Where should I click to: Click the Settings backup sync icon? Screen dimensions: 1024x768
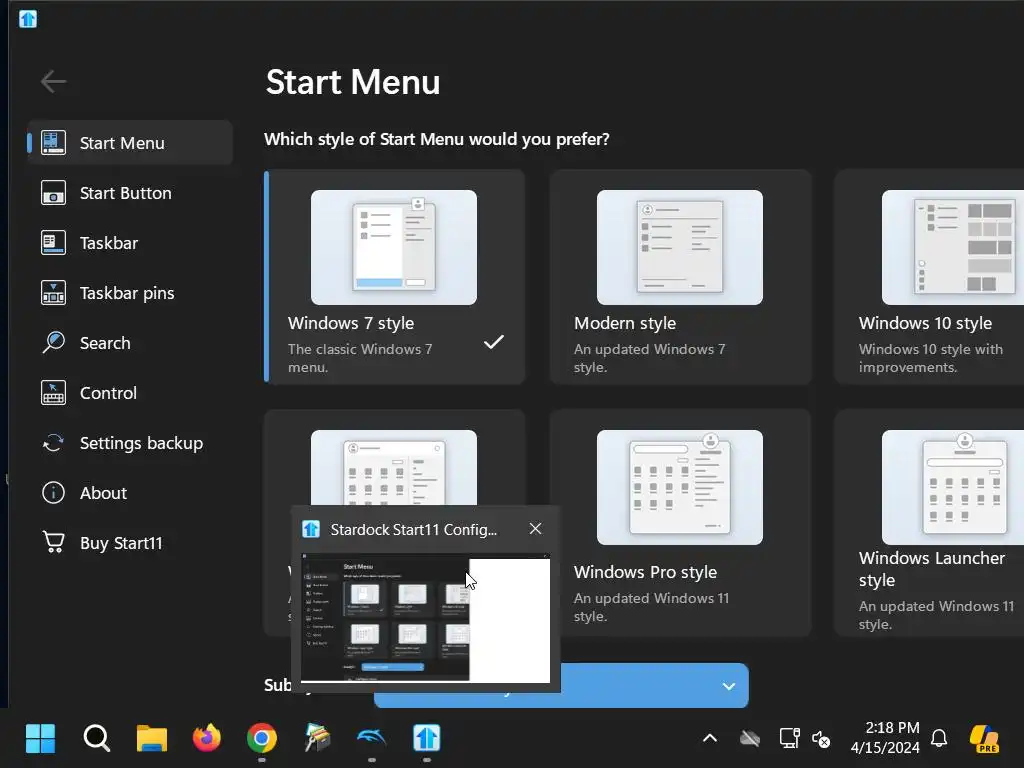53,443
